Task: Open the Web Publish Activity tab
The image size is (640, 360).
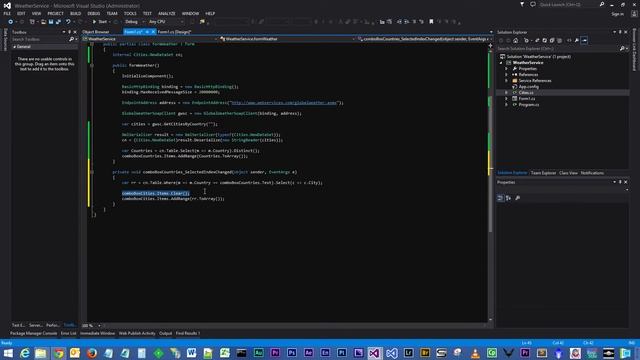Action: pos(137,333)
